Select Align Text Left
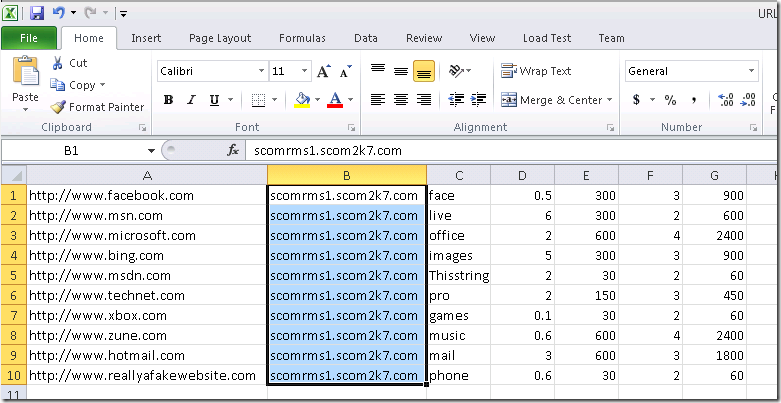 (x=378, y=100)
